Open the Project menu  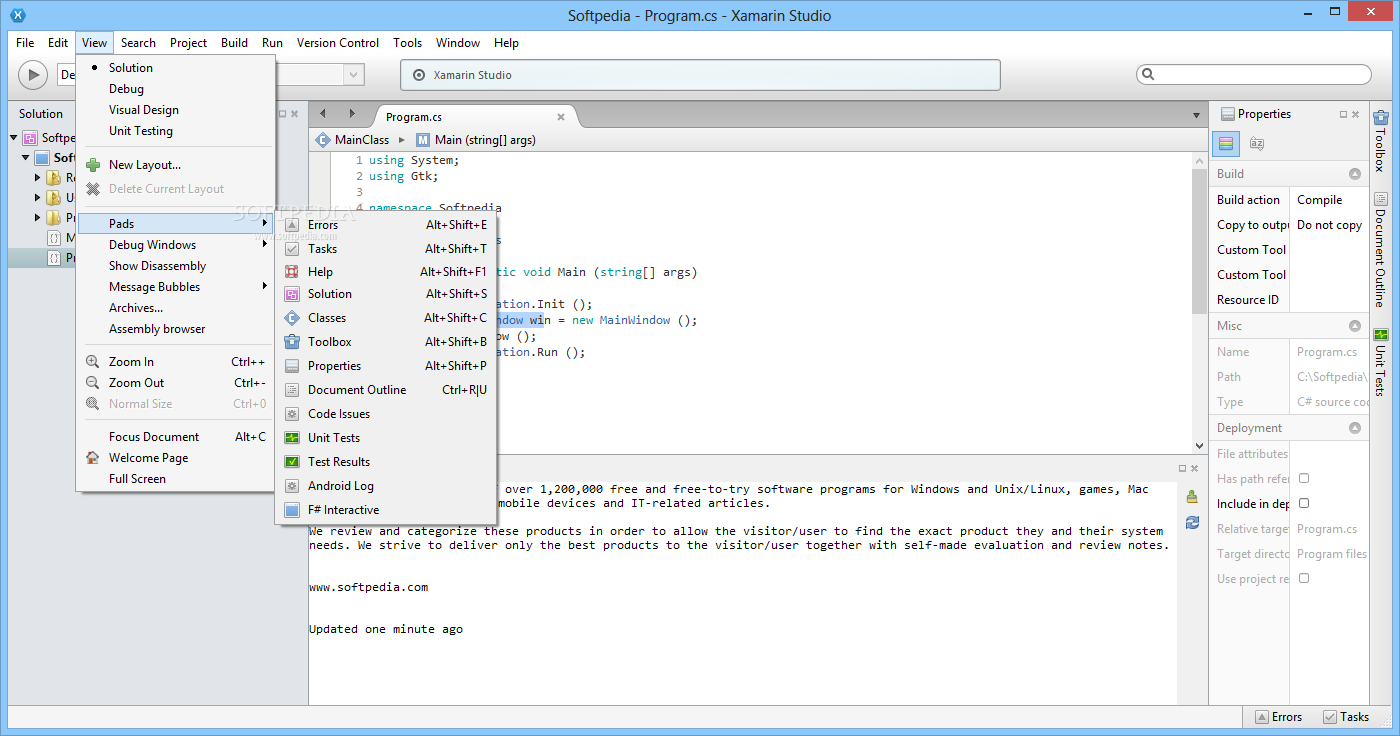click(x=188, y=43)
